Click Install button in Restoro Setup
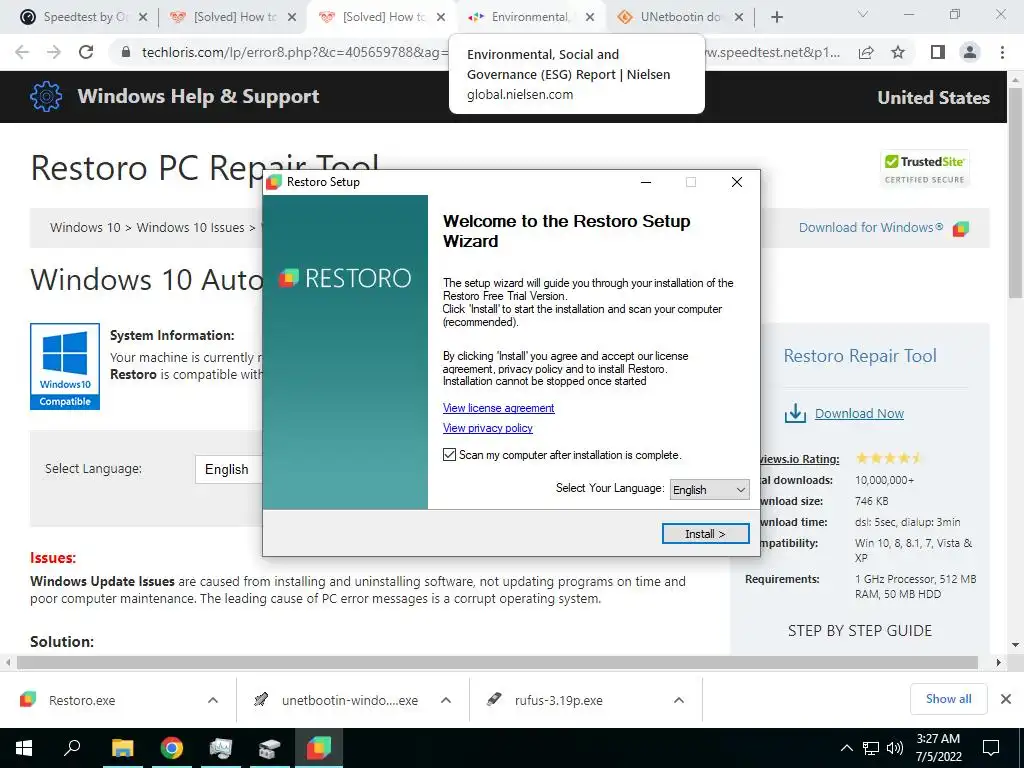This screenshot has width=1024, height=768. [705, 534]
